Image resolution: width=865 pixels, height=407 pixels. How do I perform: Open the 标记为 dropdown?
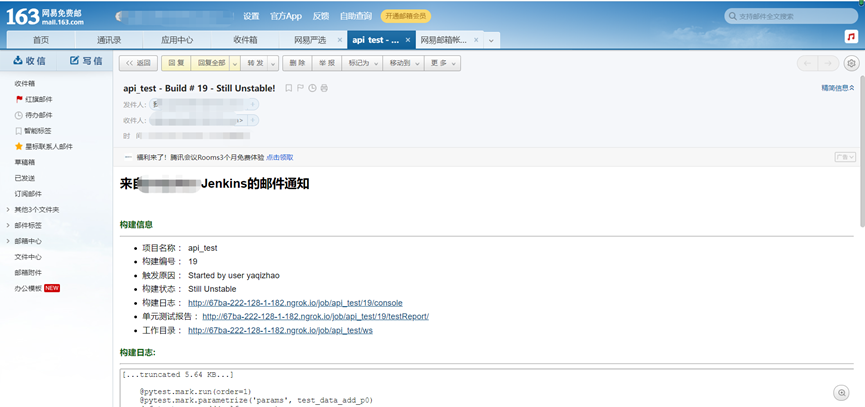[x=362, y=63]
